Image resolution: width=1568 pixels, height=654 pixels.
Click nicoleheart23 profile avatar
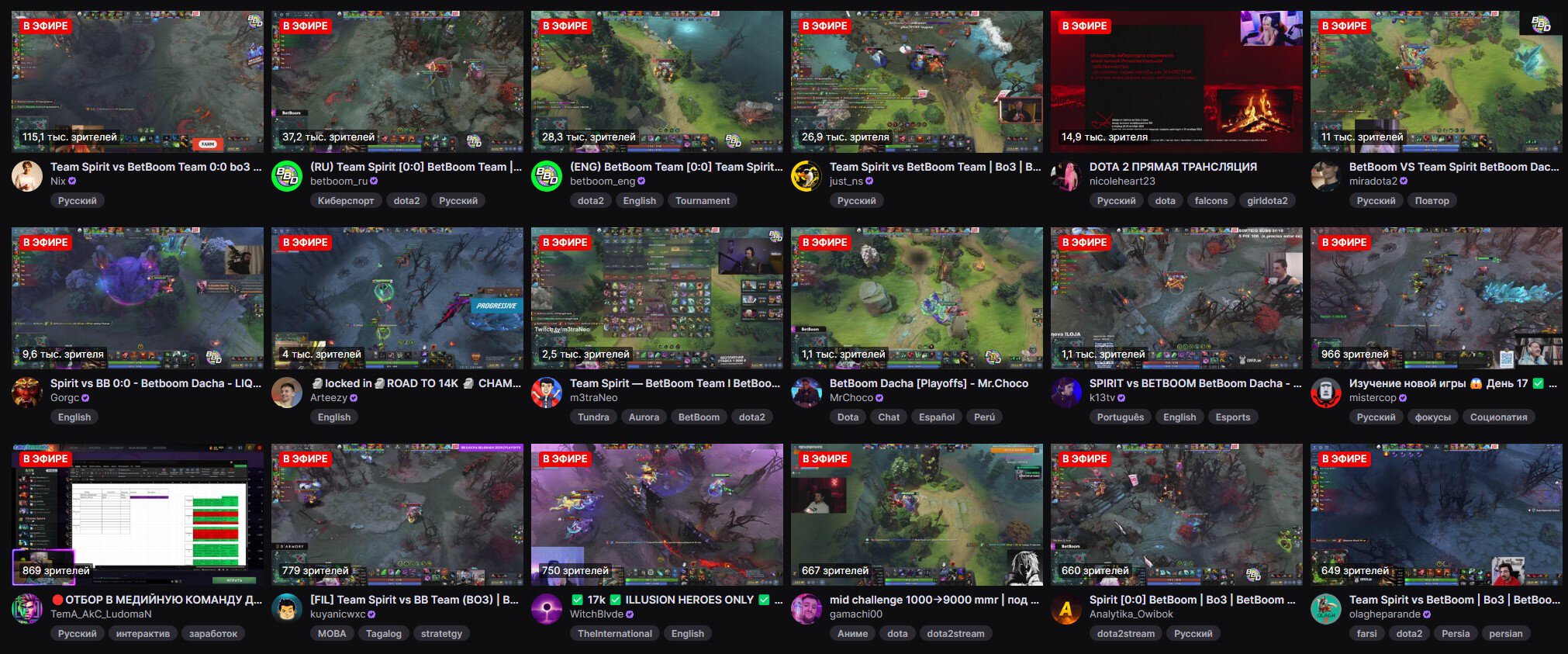pos(1066,176)
